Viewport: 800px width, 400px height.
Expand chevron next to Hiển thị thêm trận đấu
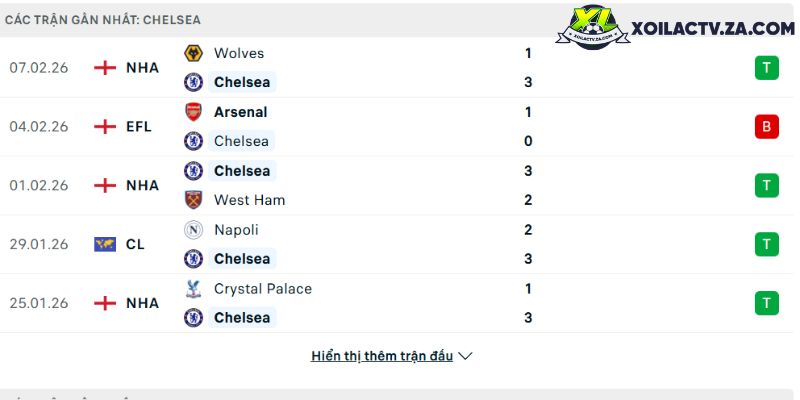coord(465,356)
